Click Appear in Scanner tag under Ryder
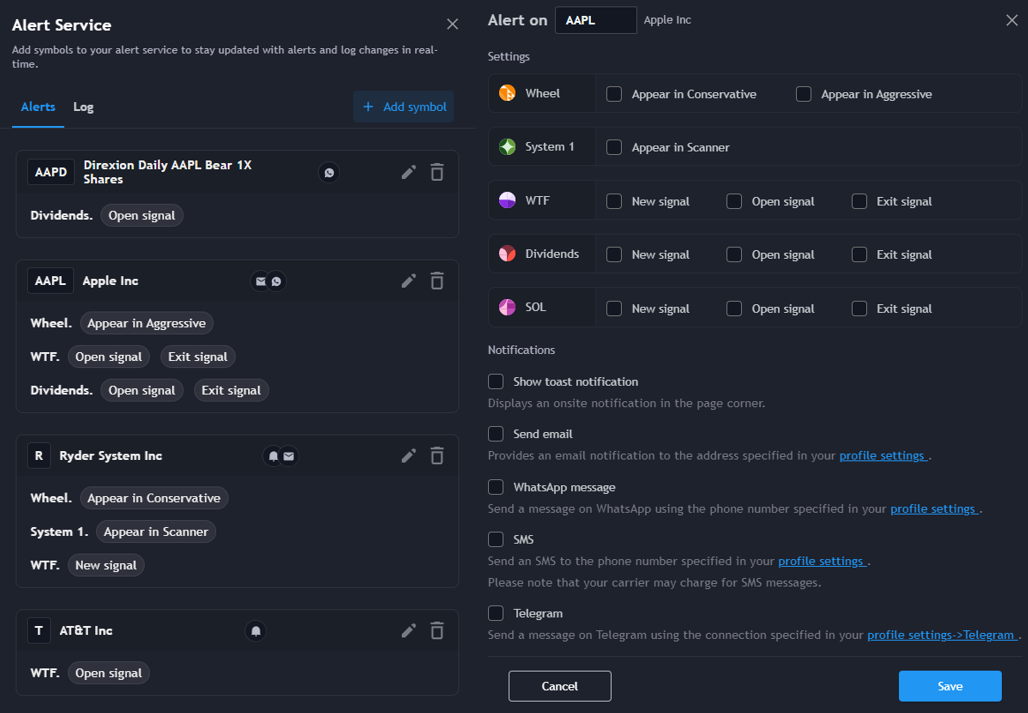This screenshot has width=1028, height=713. [155, 531]
